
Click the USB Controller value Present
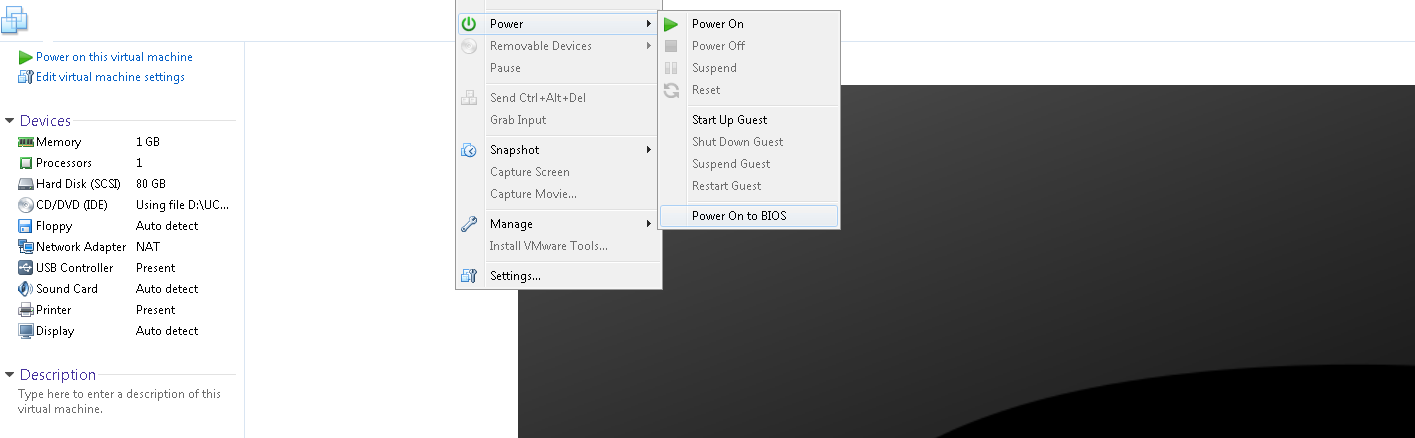click(x=156, y=268)
